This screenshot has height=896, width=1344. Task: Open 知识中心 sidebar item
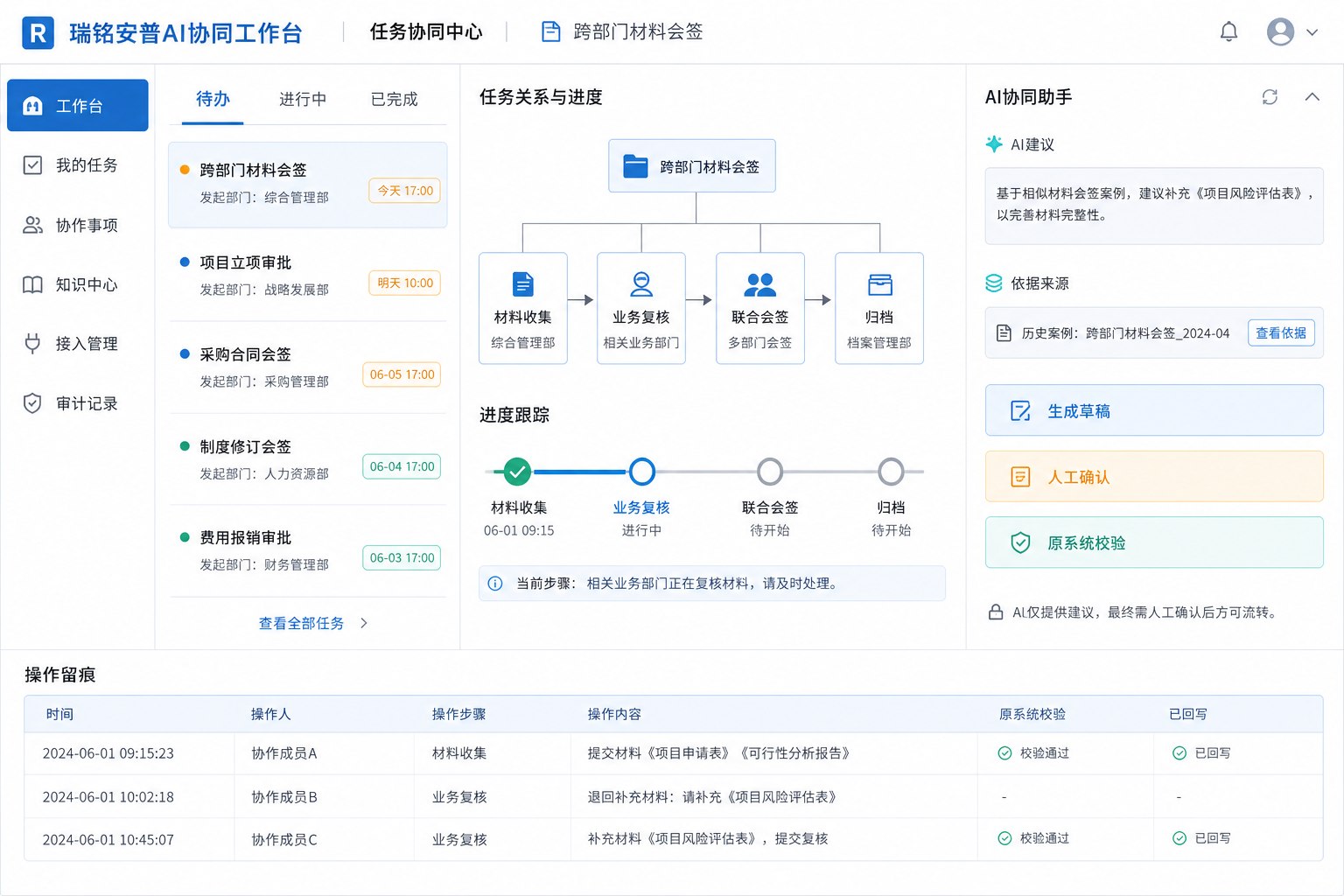pyautogui.click(x=78, y=284)
